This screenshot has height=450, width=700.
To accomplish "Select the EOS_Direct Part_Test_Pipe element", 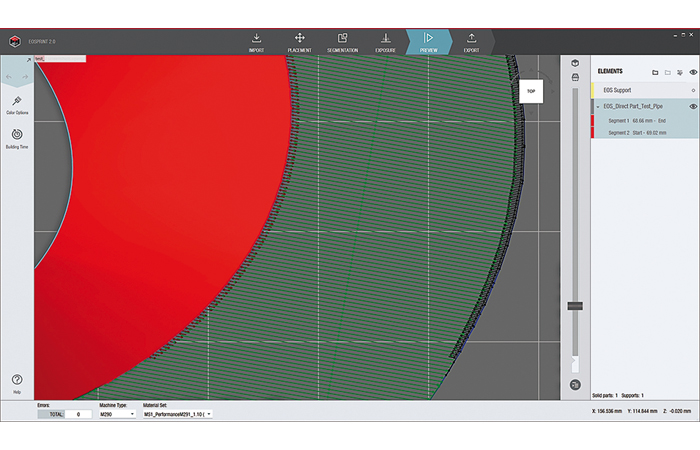I will [645, 106].
